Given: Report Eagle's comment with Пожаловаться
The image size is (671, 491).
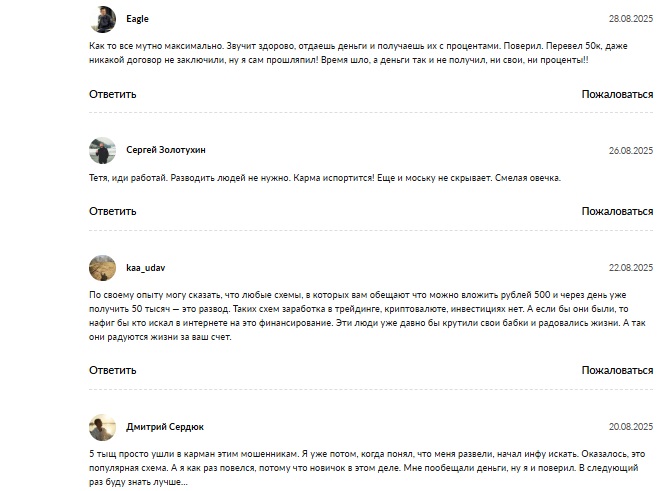Looking at the screenshot, I should pyautogui.click(x=617, y=94).
